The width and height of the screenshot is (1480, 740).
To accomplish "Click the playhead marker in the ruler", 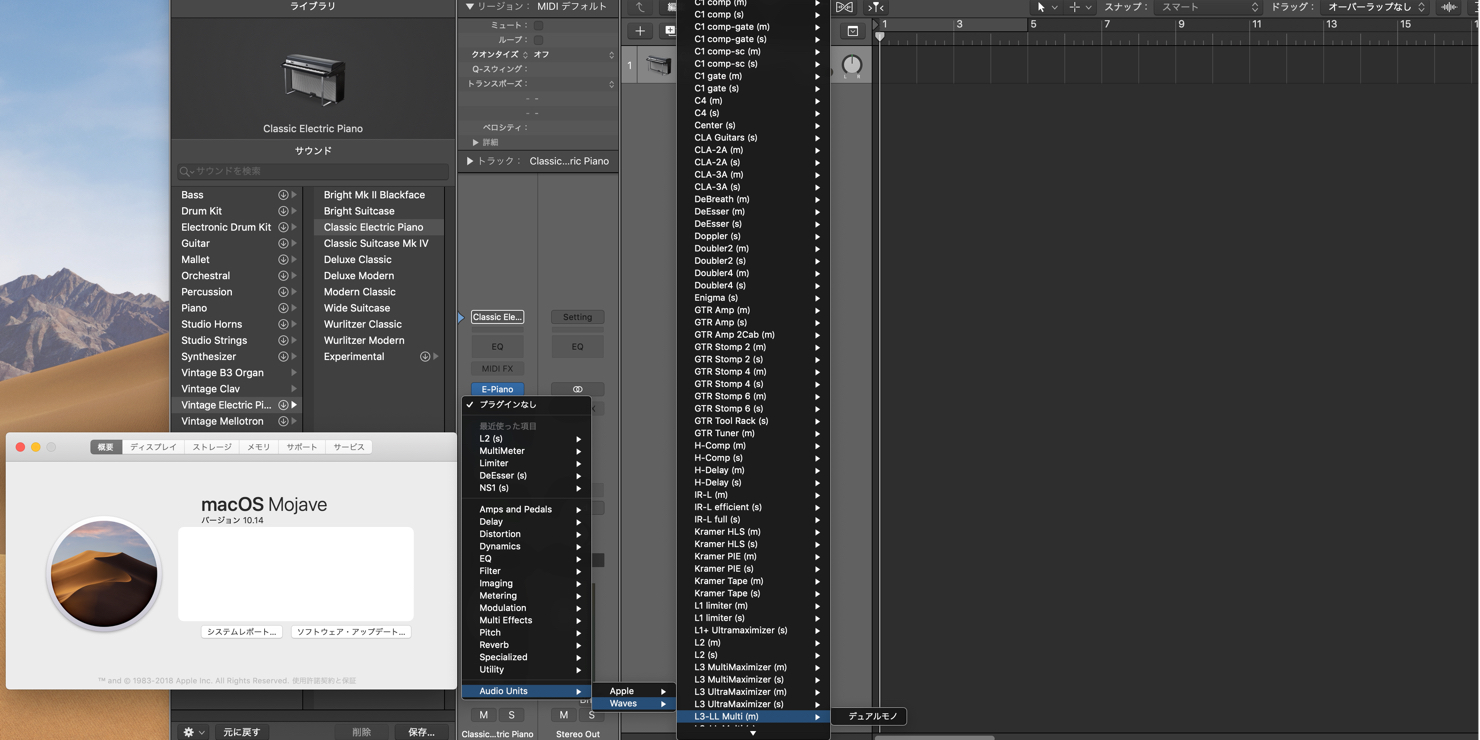I will click(880, 36).
